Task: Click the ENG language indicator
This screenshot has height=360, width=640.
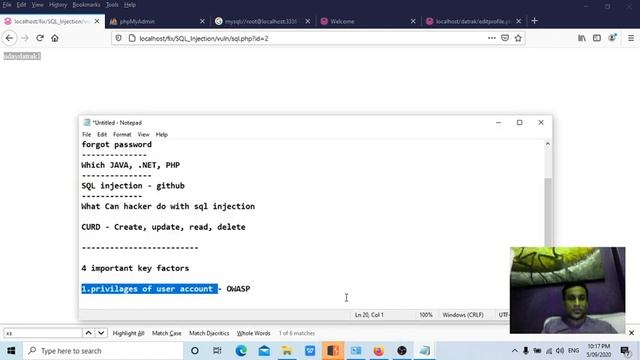Action: coord(573,351)
